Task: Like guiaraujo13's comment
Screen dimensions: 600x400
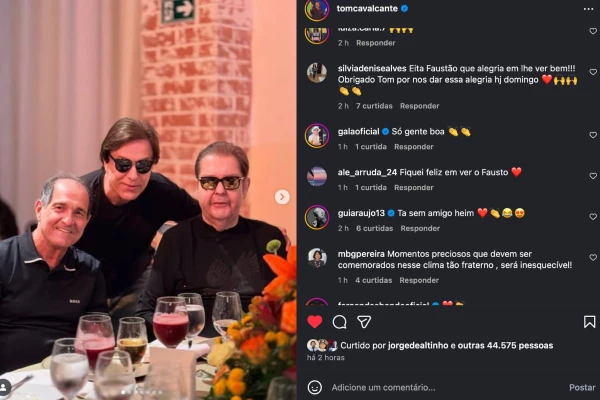Action: tap(593, 213)
